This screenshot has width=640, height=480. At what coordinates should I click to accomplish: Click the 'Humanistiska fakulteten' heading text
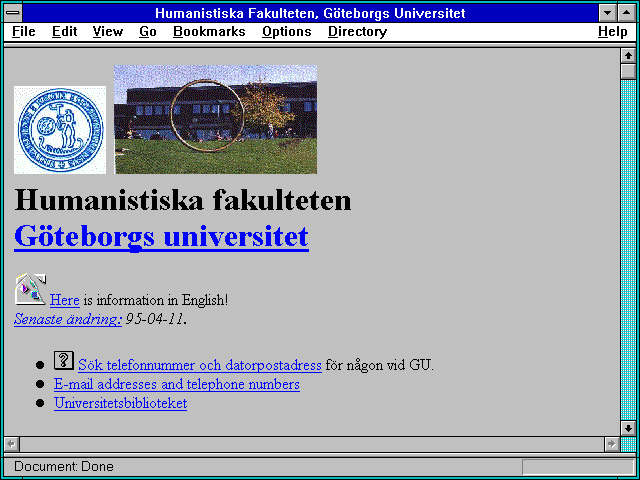point(182,200)
